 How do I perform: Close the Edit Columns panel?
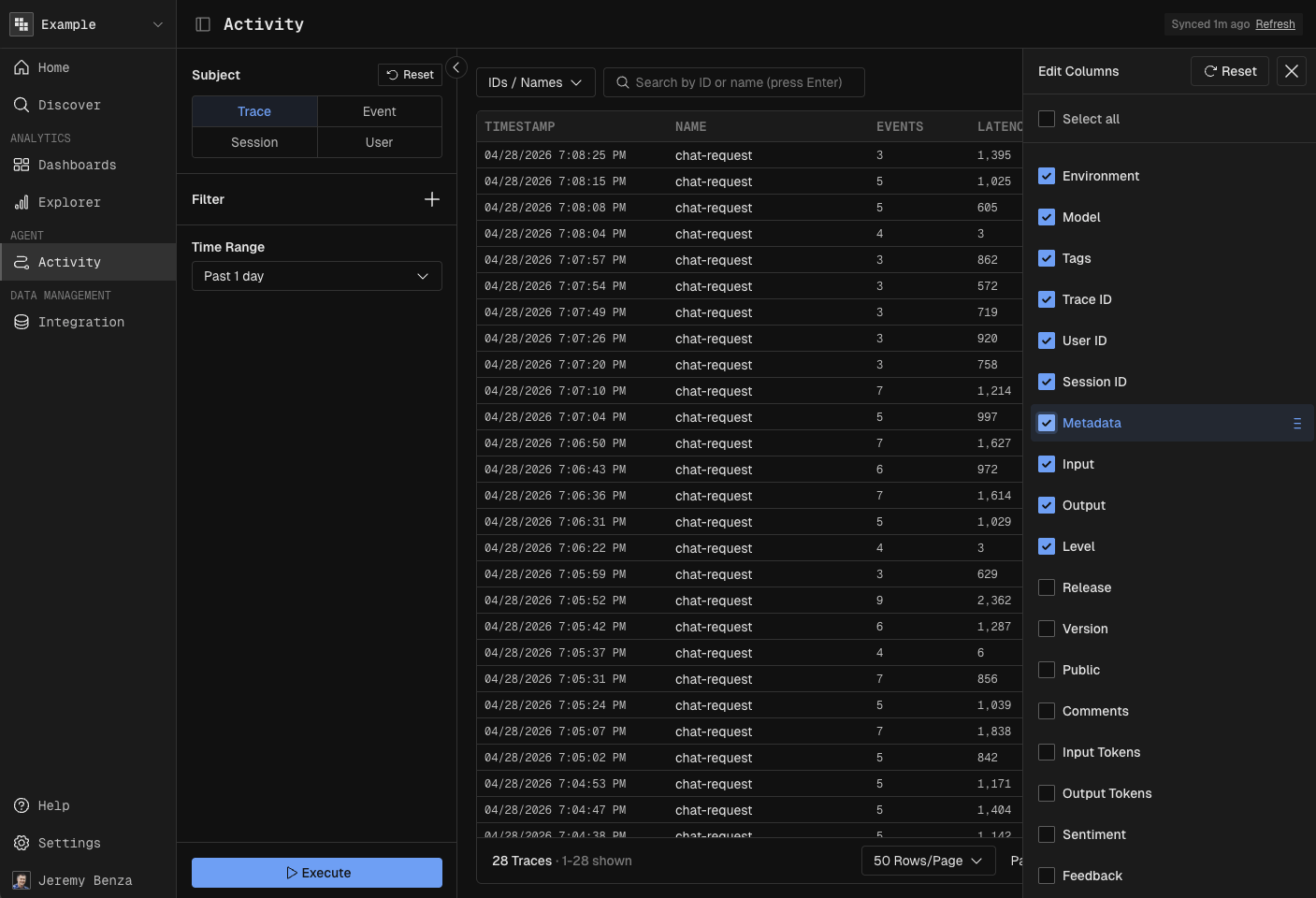tap(1291, 71)
